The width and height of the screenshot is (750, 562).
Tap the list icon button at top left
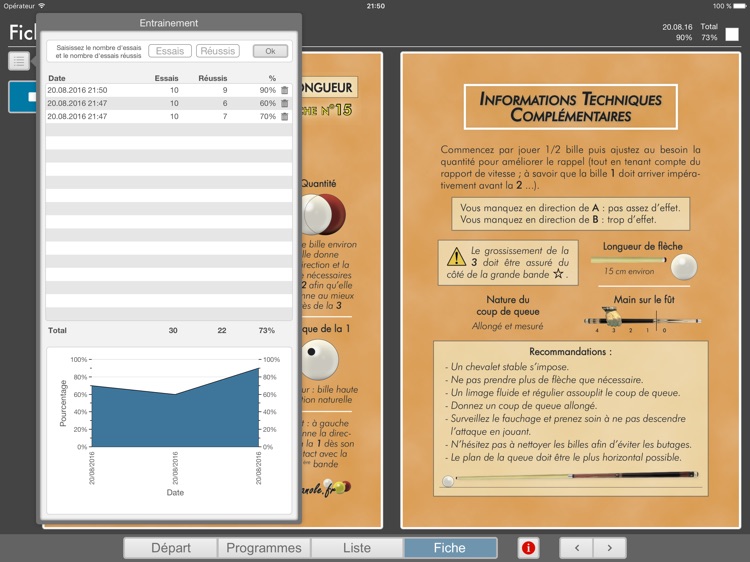[19, 61]
